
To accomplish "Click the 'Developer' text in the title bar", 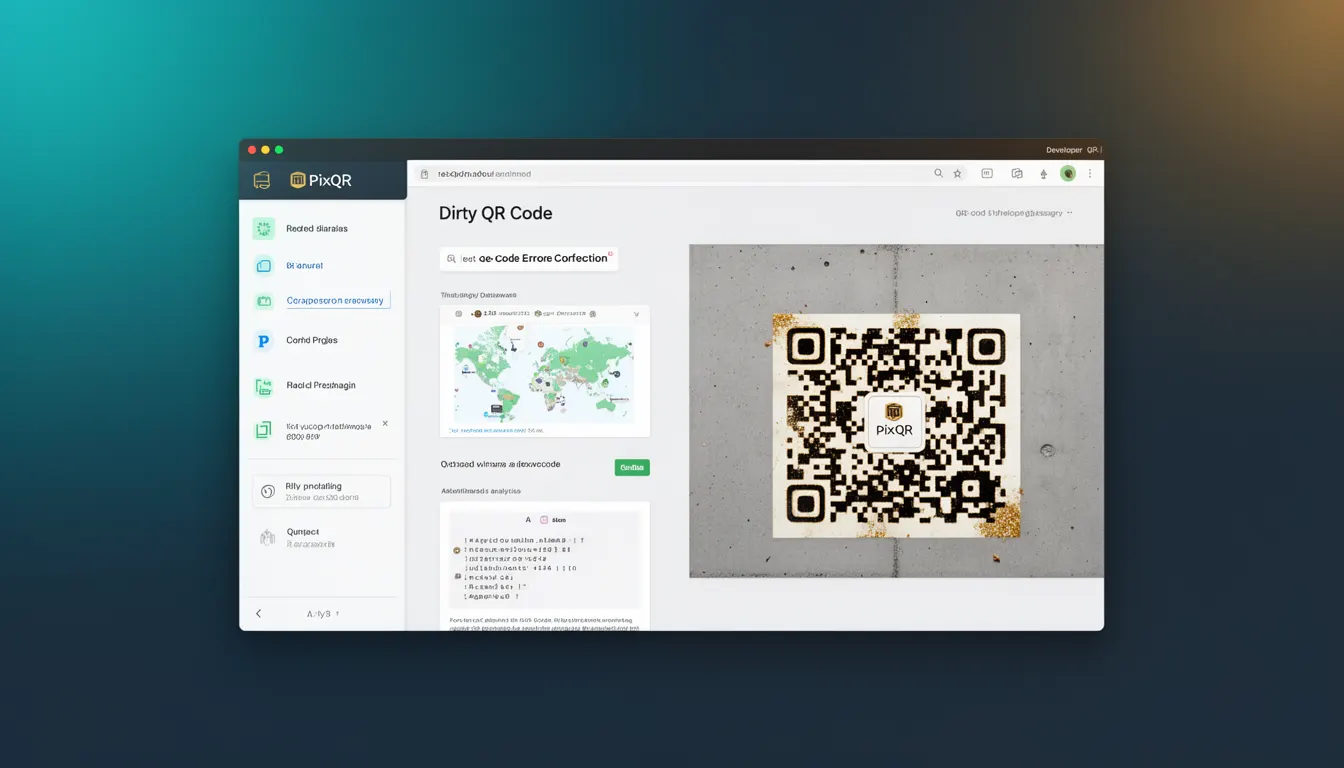I will click(1064, 150).
